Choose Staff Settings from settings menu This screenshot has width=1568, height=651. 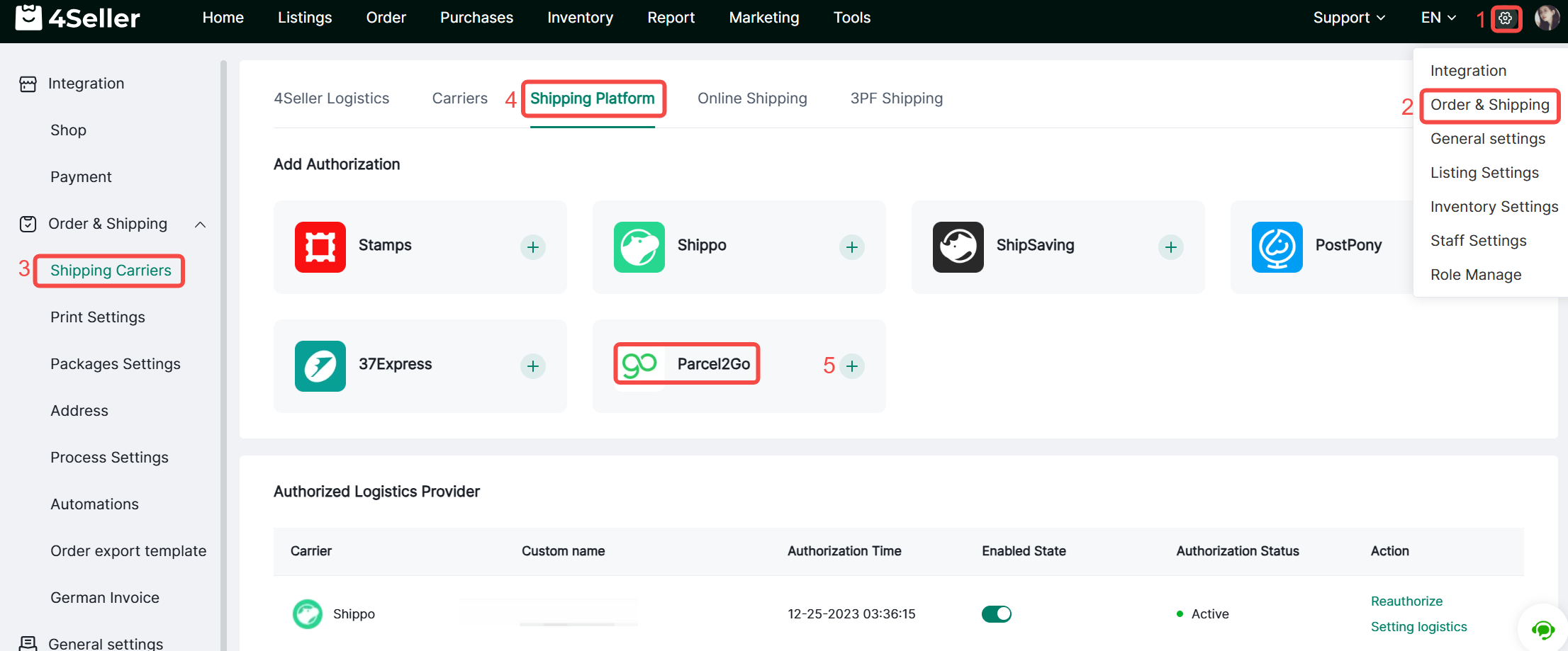click(x=1478, y=241)
